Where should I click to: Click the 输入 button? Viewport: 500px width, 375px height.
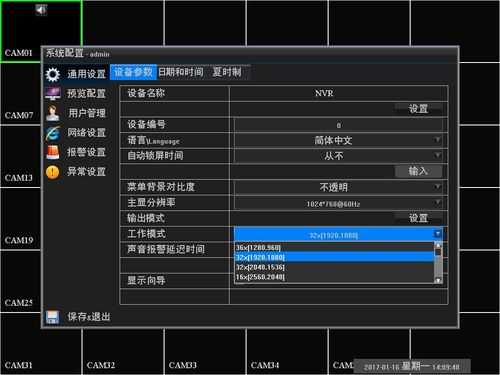pyautogui.click(x=418, y=171)
